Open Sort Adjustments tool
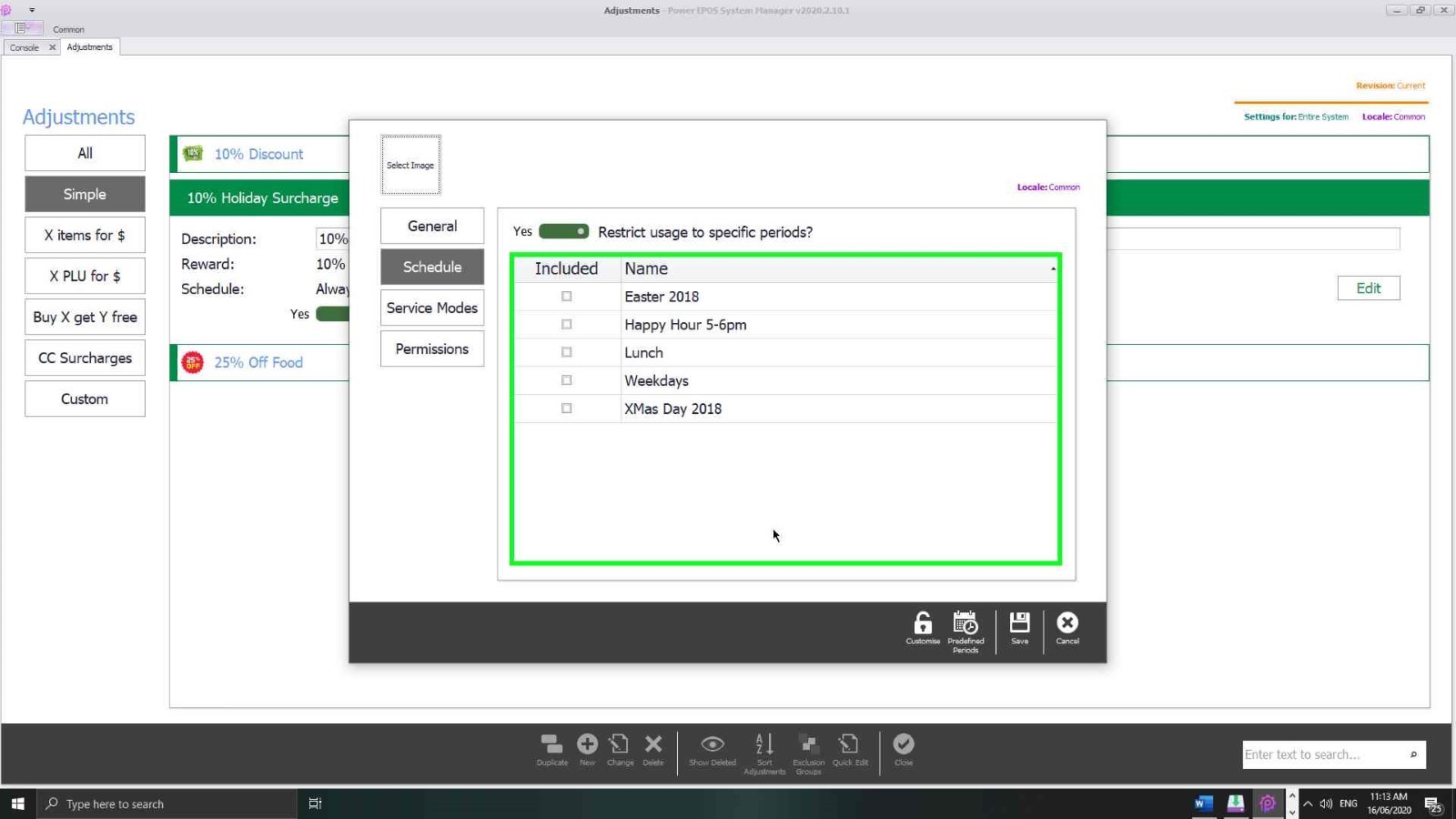This screenshot has width=1456, height=819. (764, 753)
